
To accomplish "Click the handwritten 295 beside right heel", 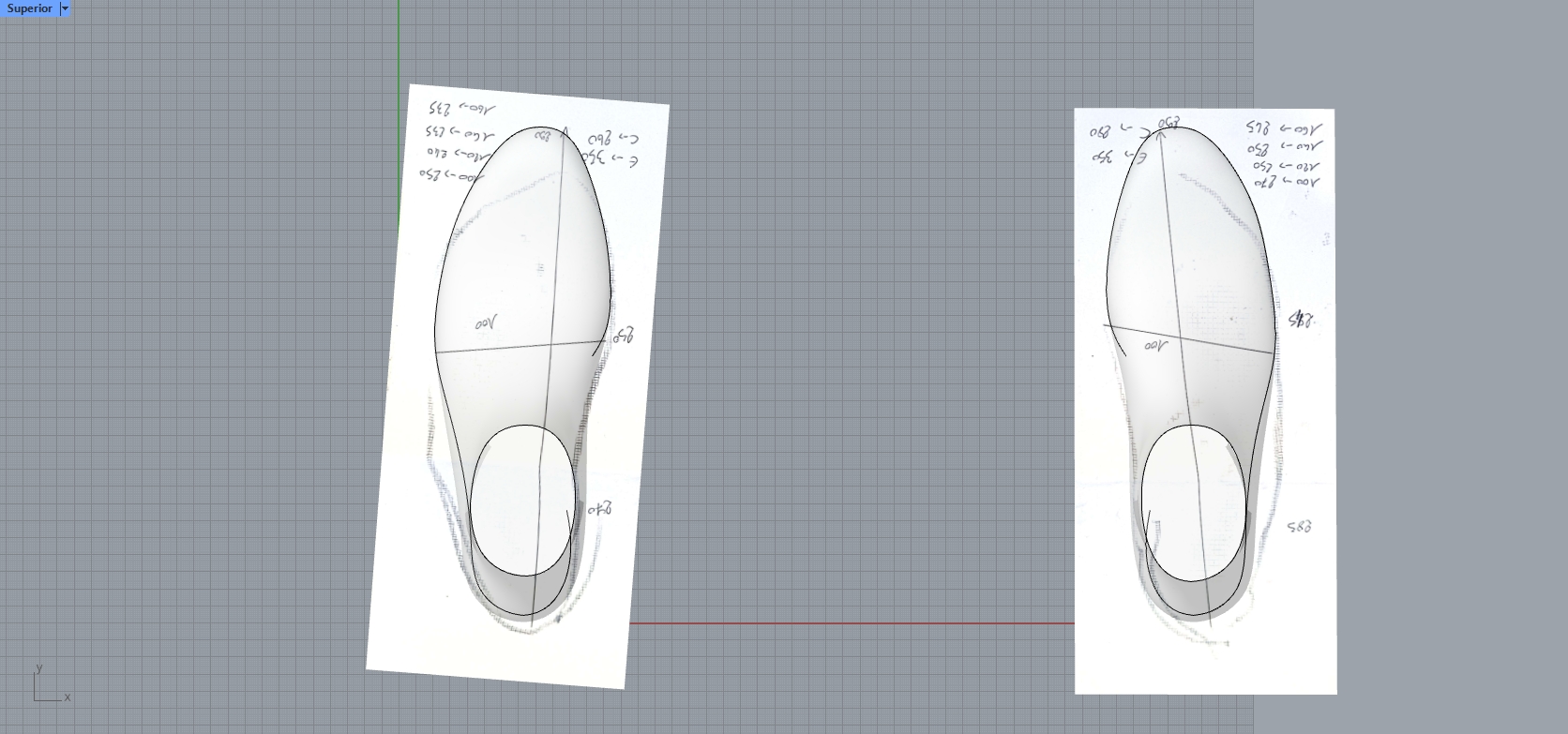I will pyautogui.click(x=1299, y=528).
